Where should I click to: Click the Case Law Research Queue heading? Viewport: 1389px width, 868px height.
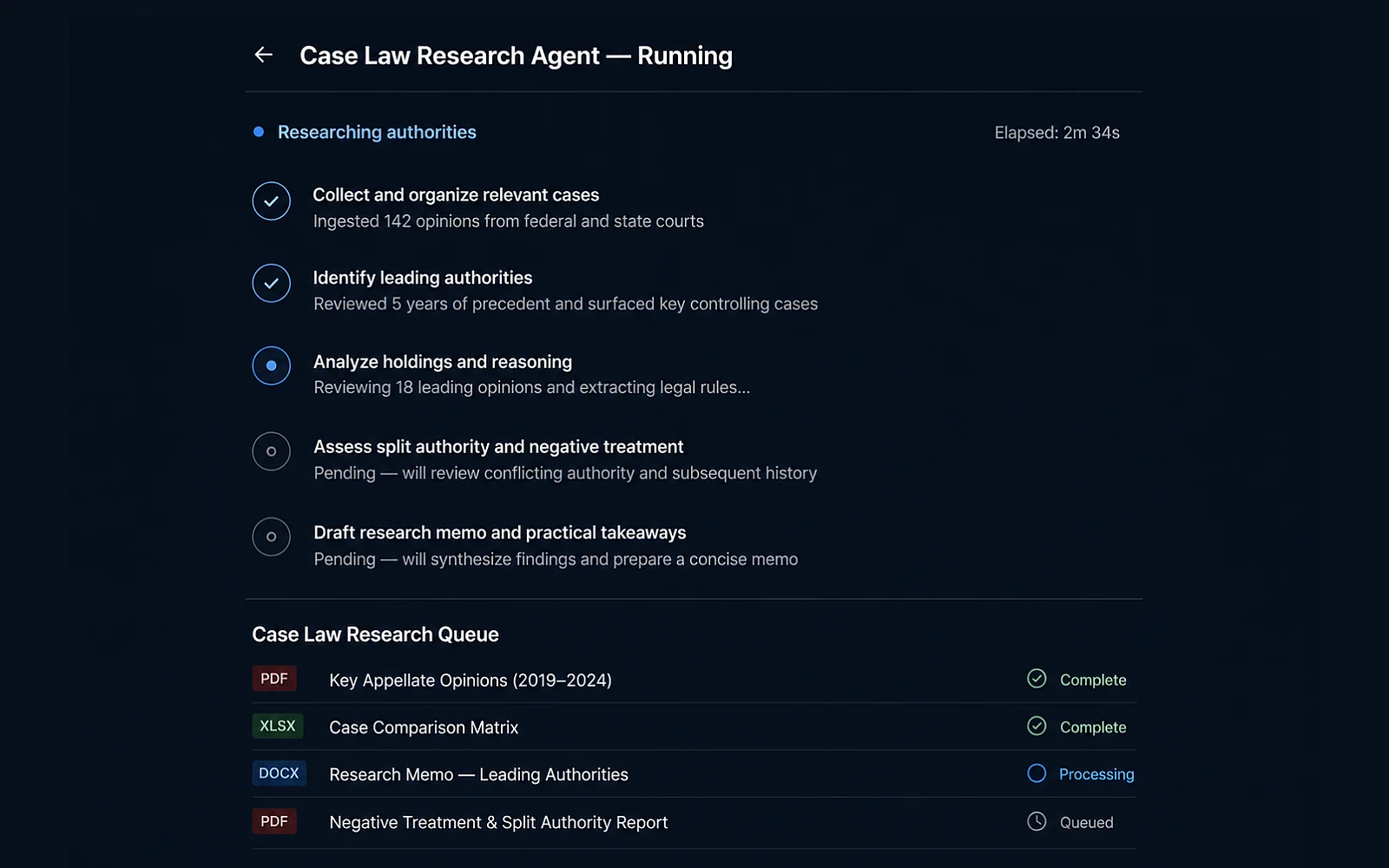pyautogui.click(x=375, y=635)
